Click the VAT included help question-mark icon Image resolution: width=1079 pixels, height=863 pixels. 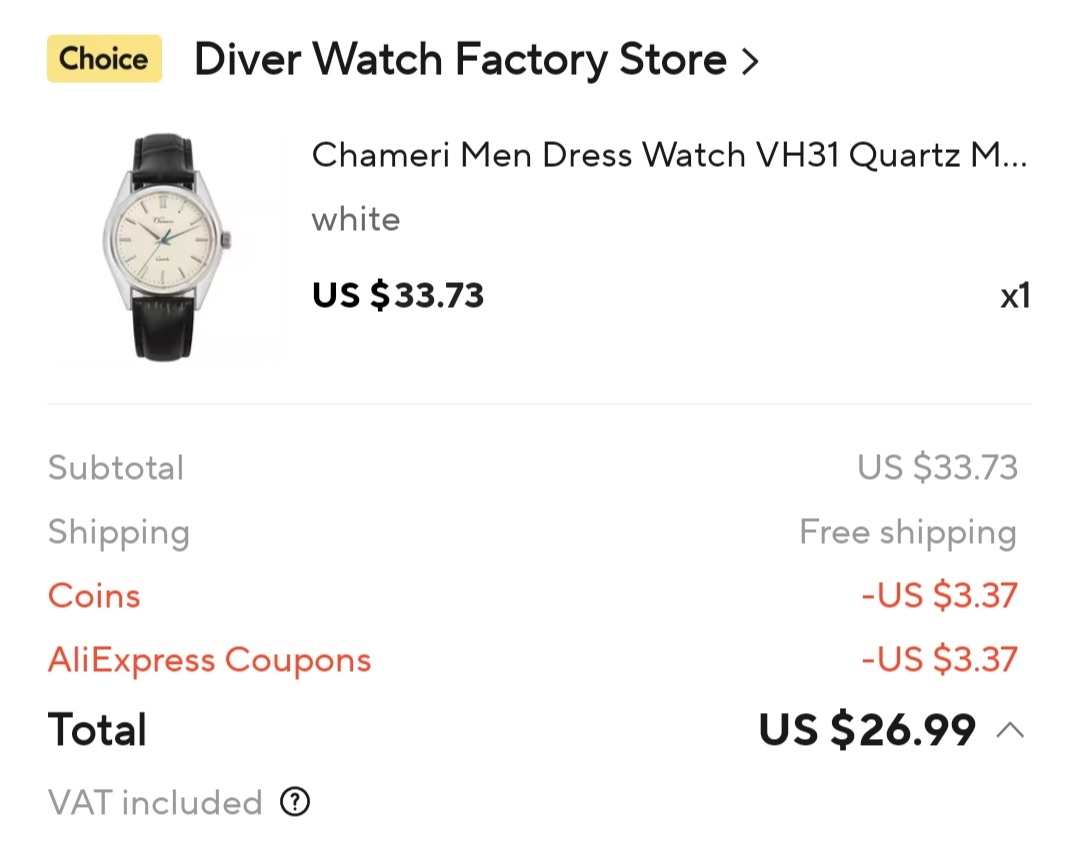(x=295, y=802)
